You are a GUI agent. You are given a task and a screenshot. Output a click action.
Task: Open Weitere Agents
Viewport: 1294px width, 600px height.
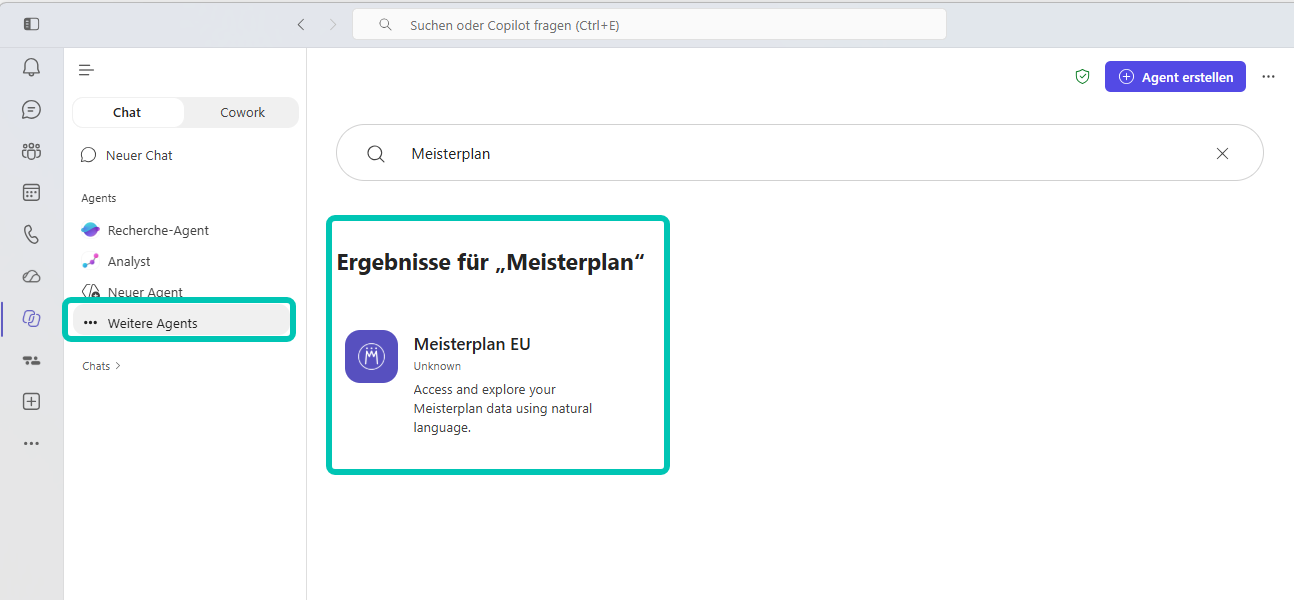(x=180, y=323)
